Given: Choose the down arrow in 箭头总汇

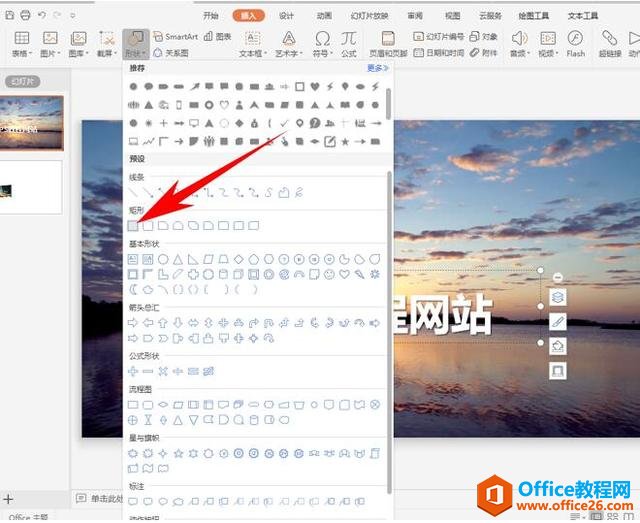Looking at the screenshot, I should (x=178, y=323).
